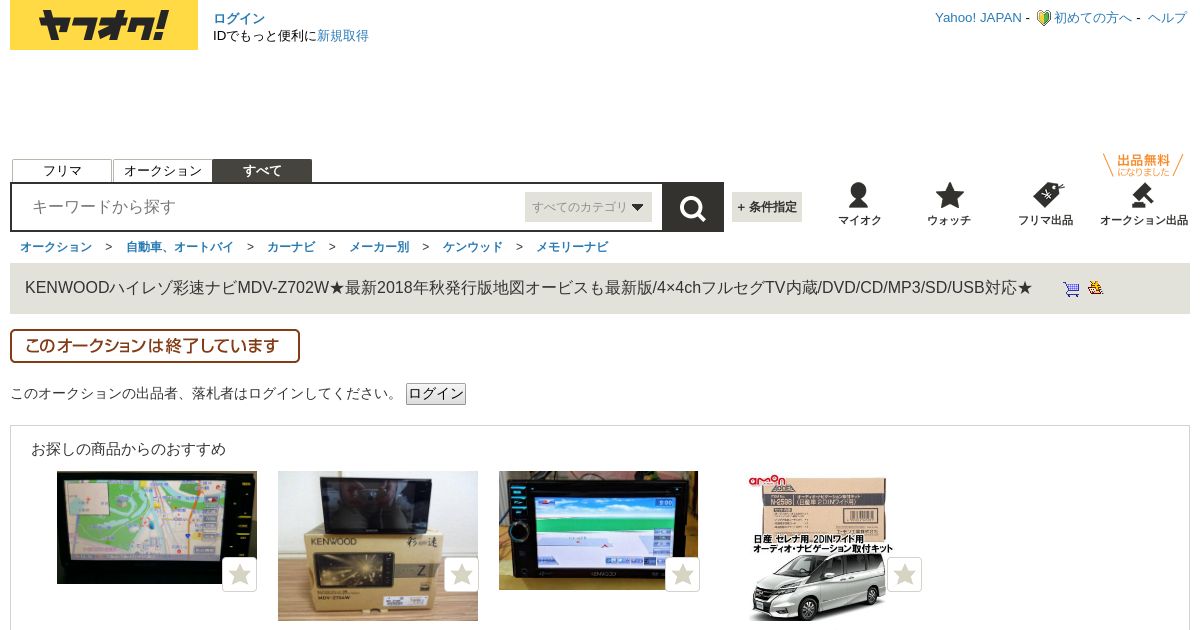Open the third KENWOOD unit thumbnail

[x=598, y=530]
